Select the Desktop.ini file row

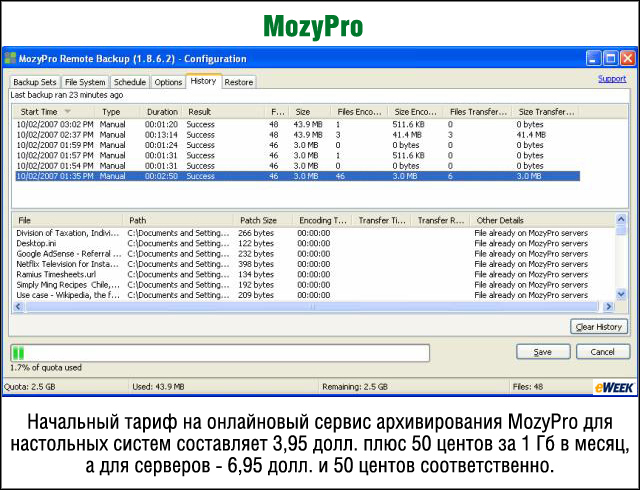click(x=313, y=243)
